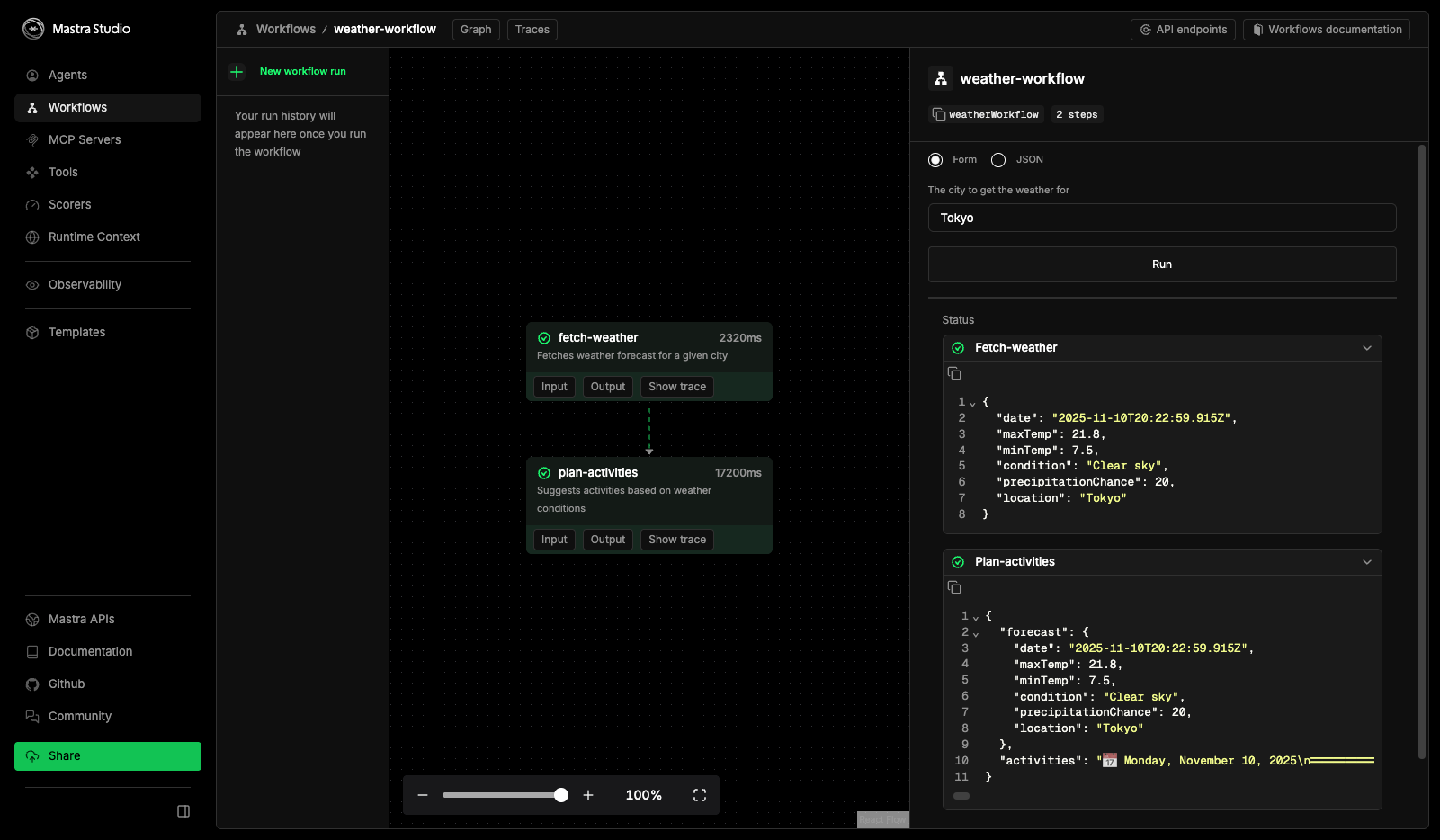Fold the forecast object at line 2
Screen dimensions: 1440x840
tap(976, 633)
